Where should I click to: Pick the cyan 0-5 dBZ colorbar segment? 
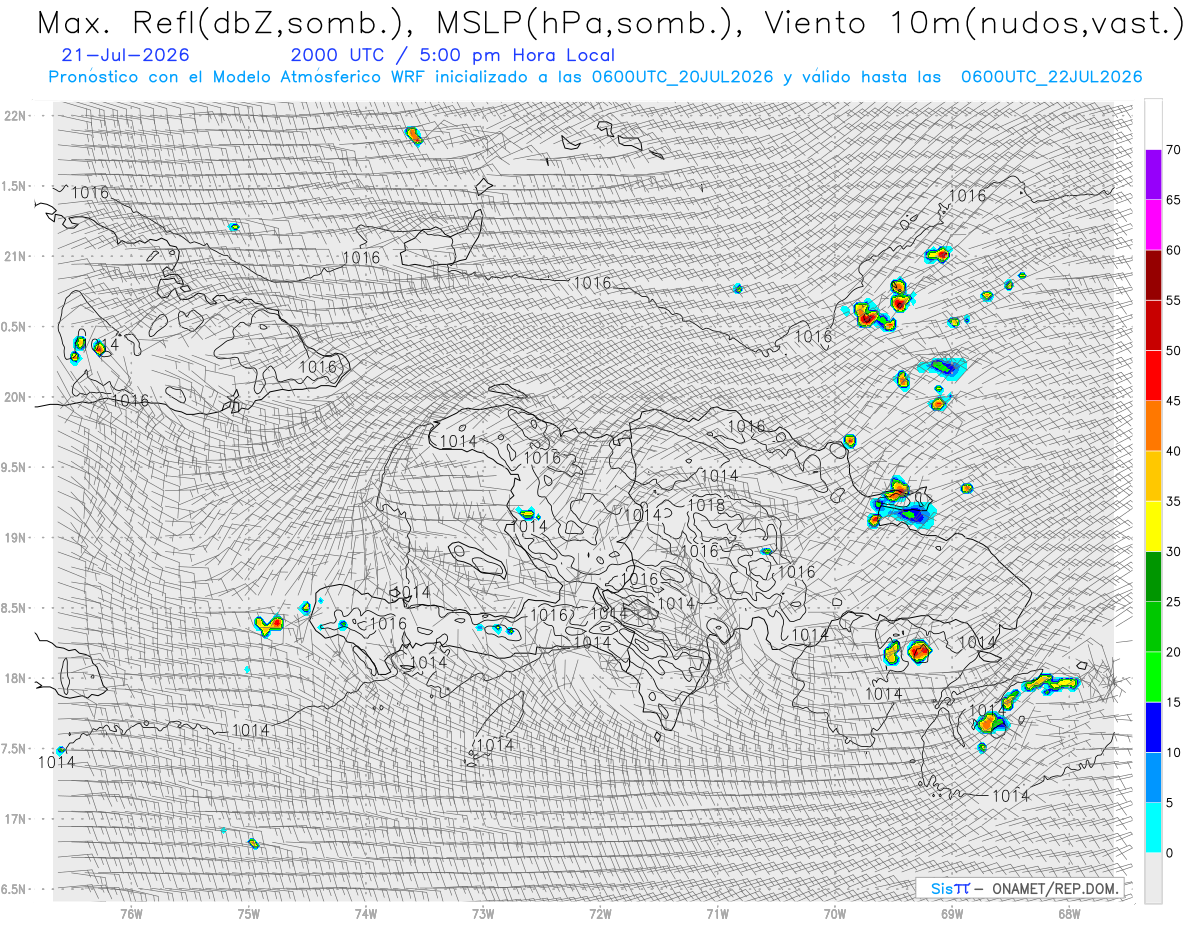(x=1153, y=827)
